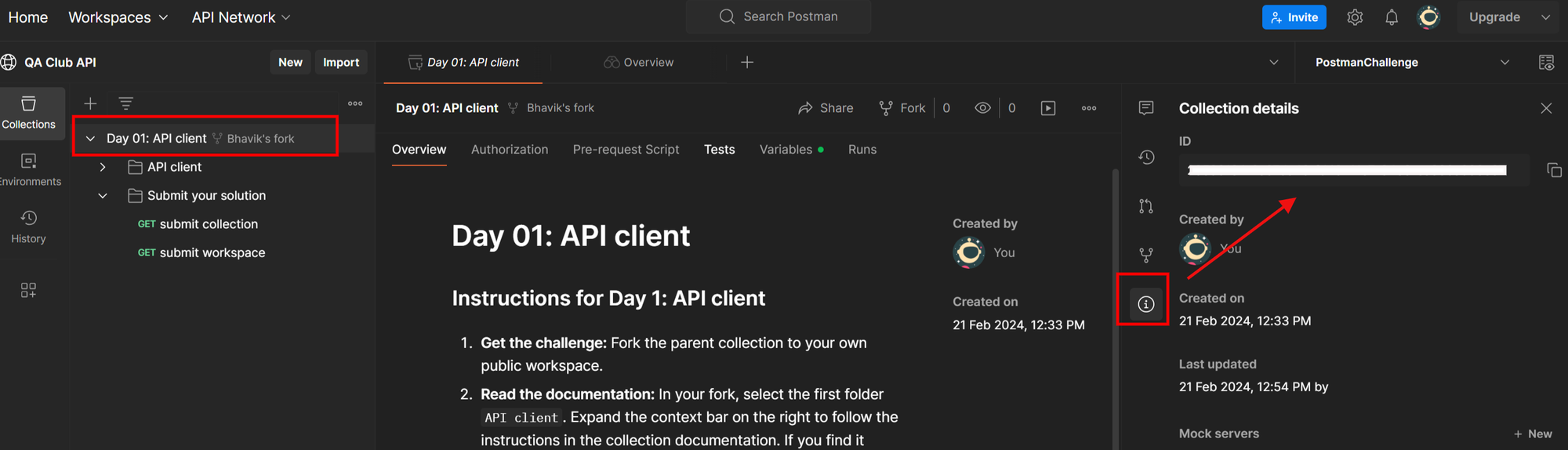Click the Upgrade button

(x=1494, y=17)
